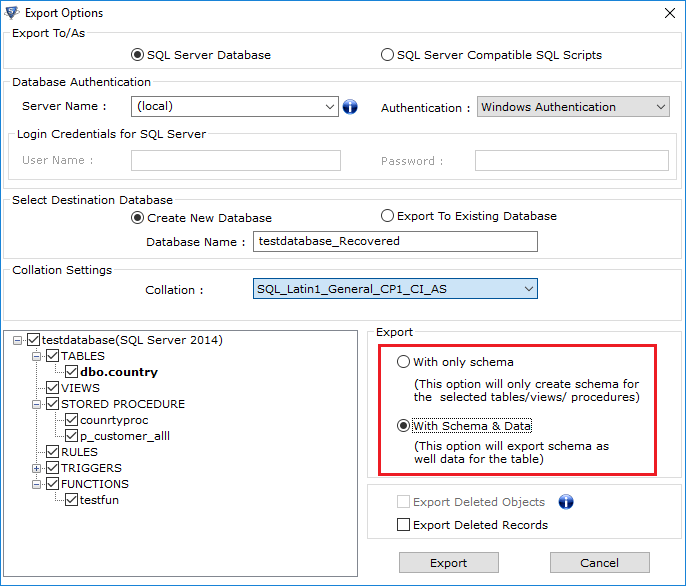Click the Cancel button
This screenshot has height=586, width=686.
pos(599,562)
